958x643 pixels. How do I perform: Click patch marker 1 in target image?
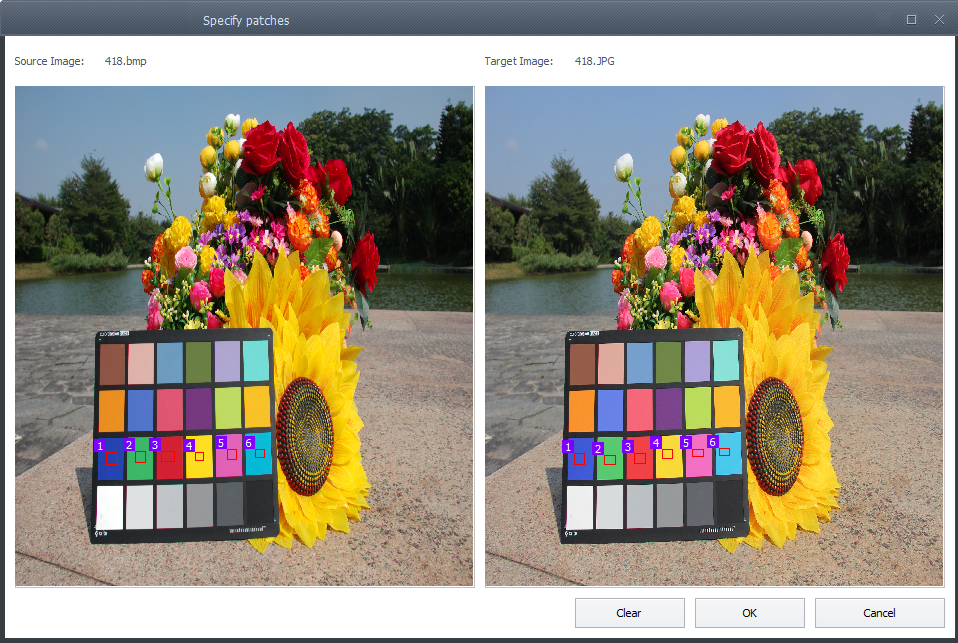coord(579,458)
